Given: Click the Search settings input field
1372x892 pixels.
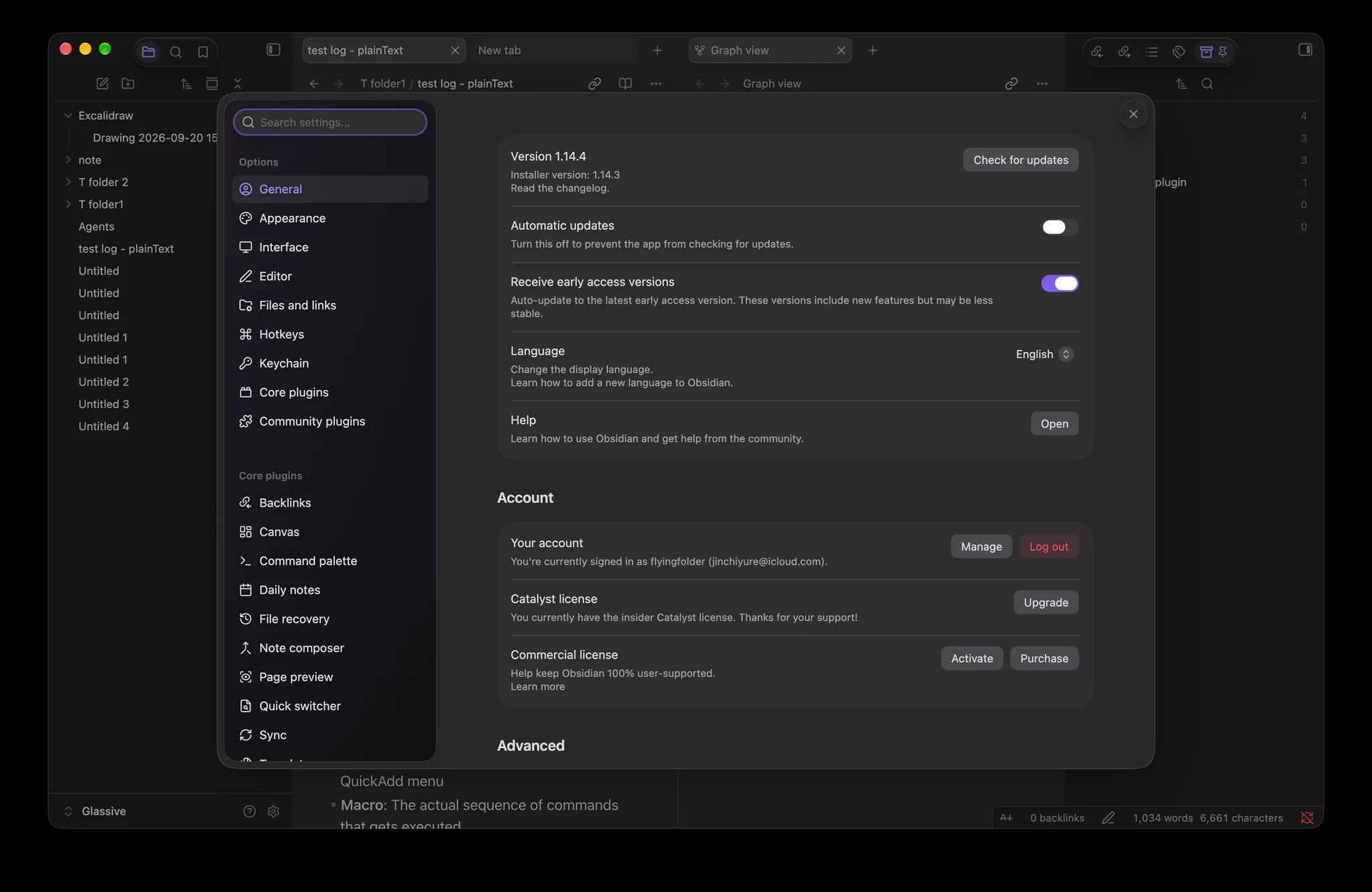Looking at the screenshot, I should point(330,123).
